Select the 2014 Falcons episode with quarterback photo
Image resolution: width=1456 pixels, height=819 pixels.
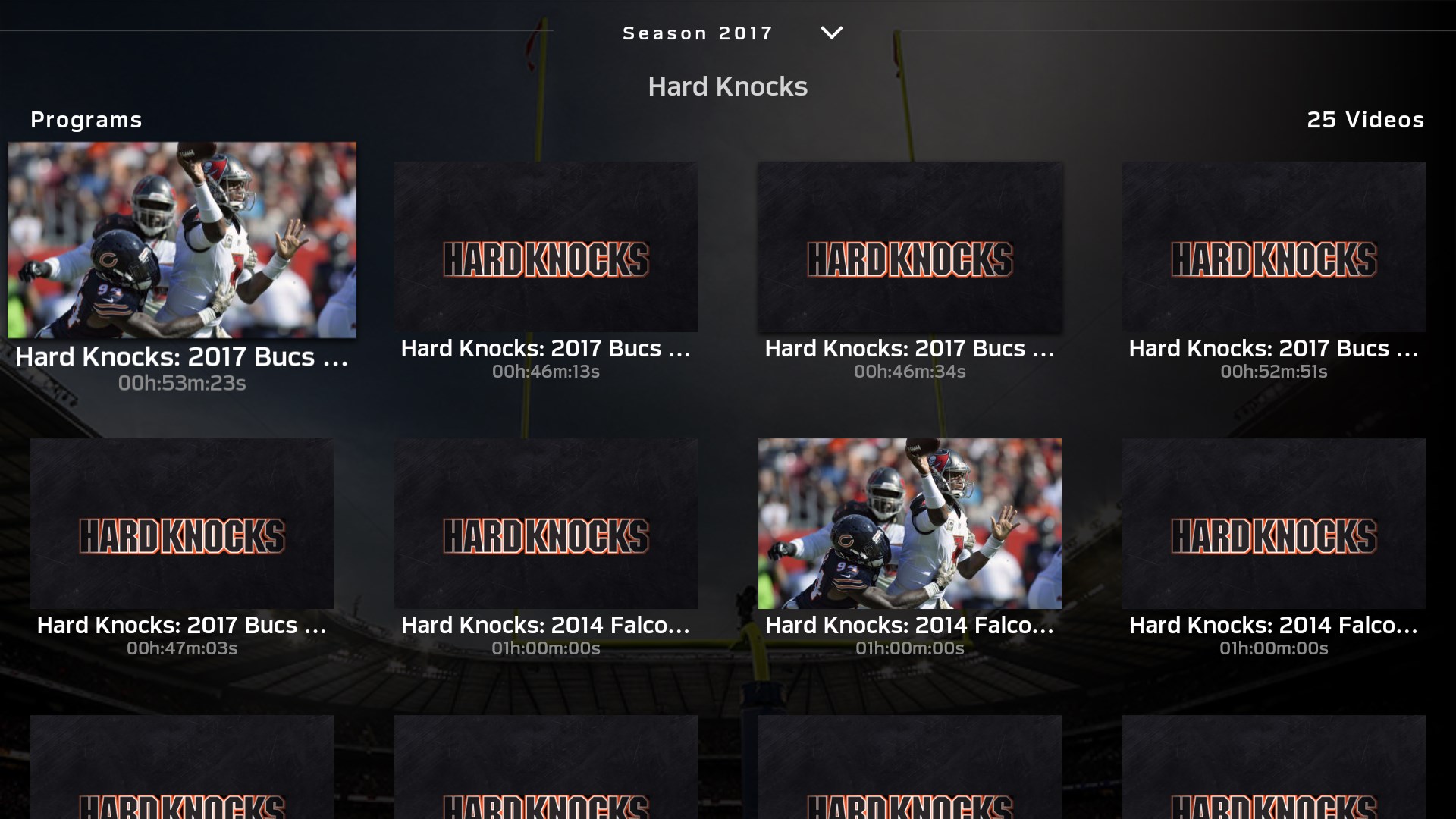click(910, 523)
